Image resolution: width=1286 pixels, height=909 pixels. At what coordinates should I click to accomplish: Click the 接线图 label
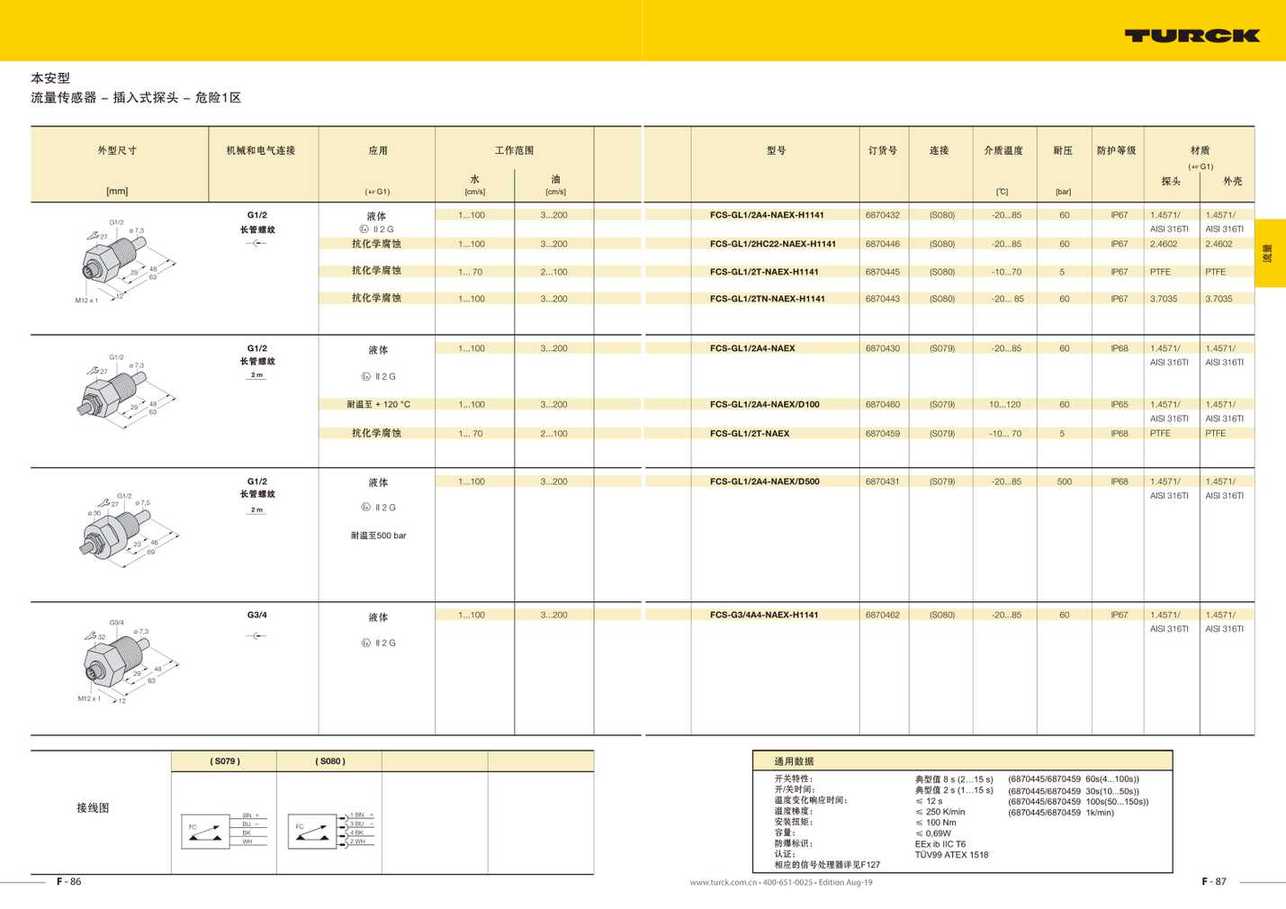click(x=93, y=808)
